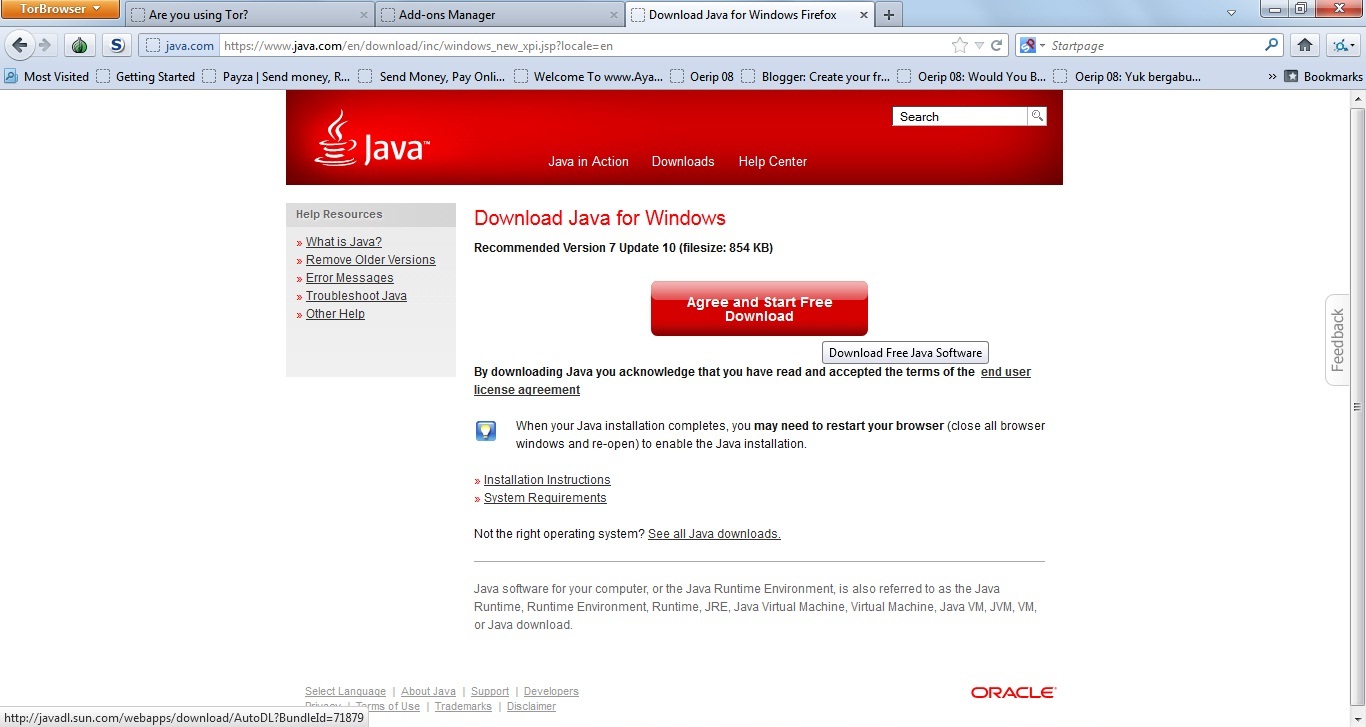Click Developers footer link
The image size is (1366, 727).
[x=551, y=691]
